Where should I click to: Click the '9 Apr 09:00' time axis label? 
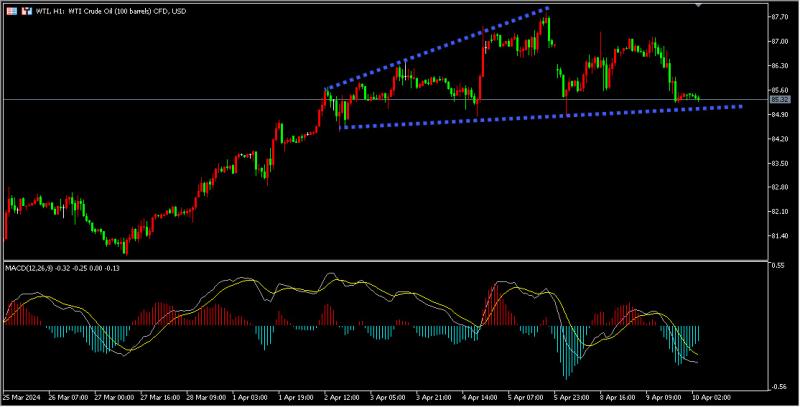[x=663, y=397]
